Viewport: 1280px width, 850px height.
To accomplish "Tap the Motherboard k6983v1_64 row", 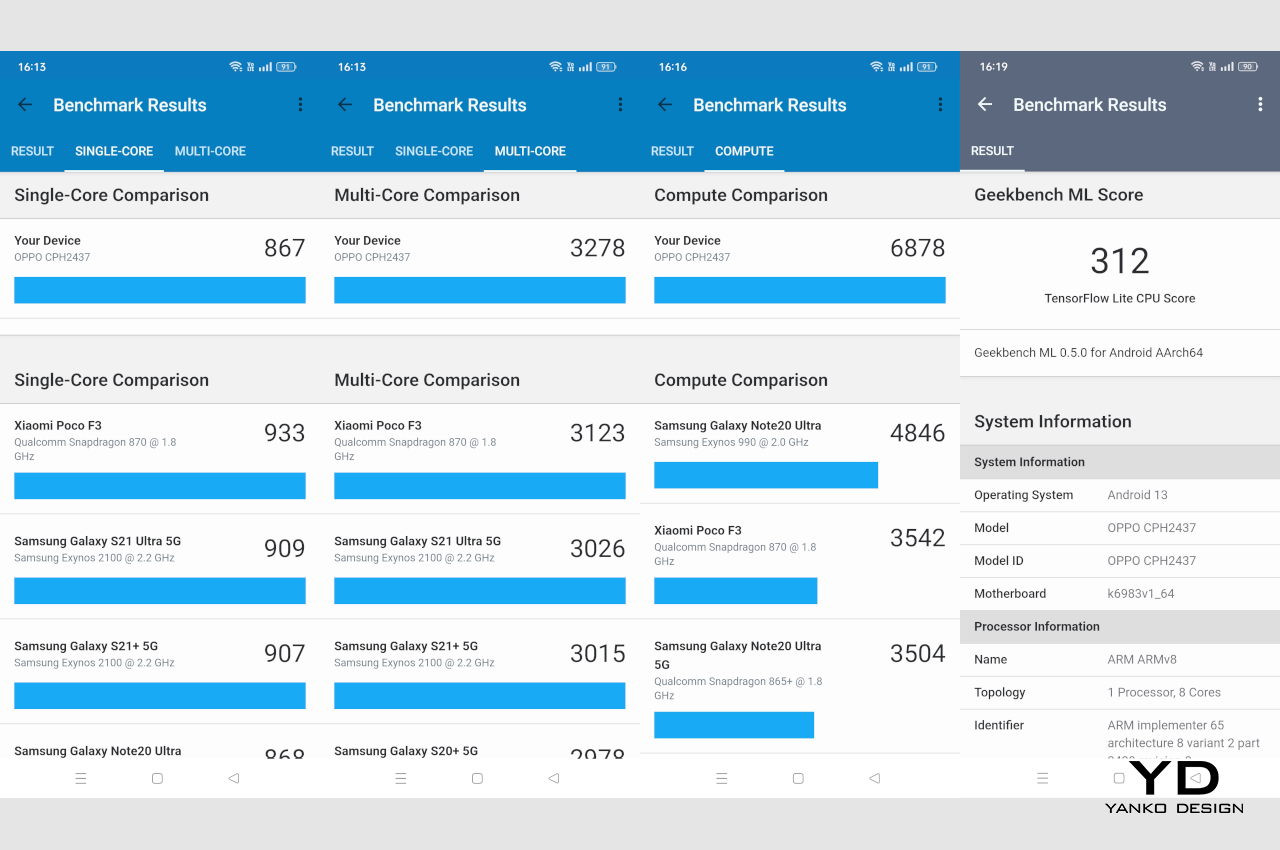I will point(1120,594).
